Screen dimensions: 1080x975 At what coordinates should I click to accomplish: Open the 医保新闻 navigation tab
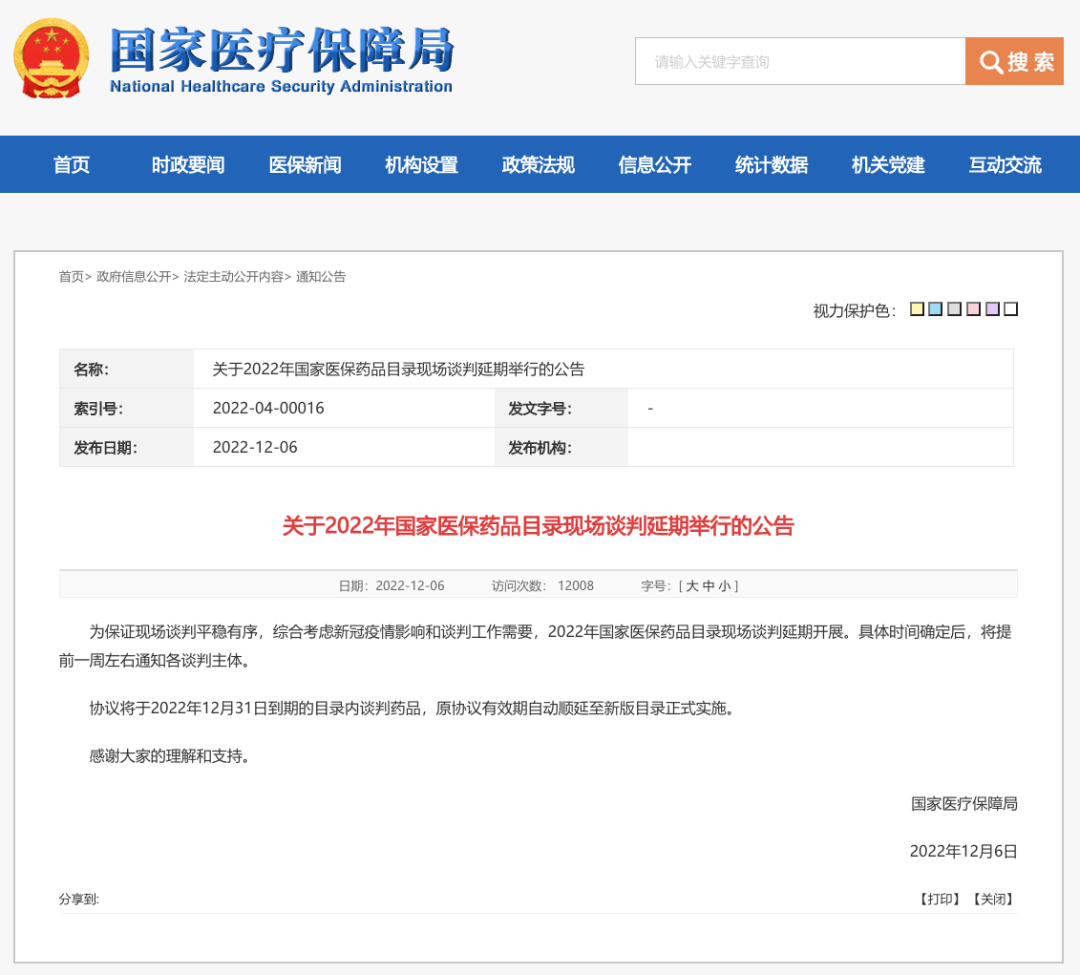coord(305,165)
